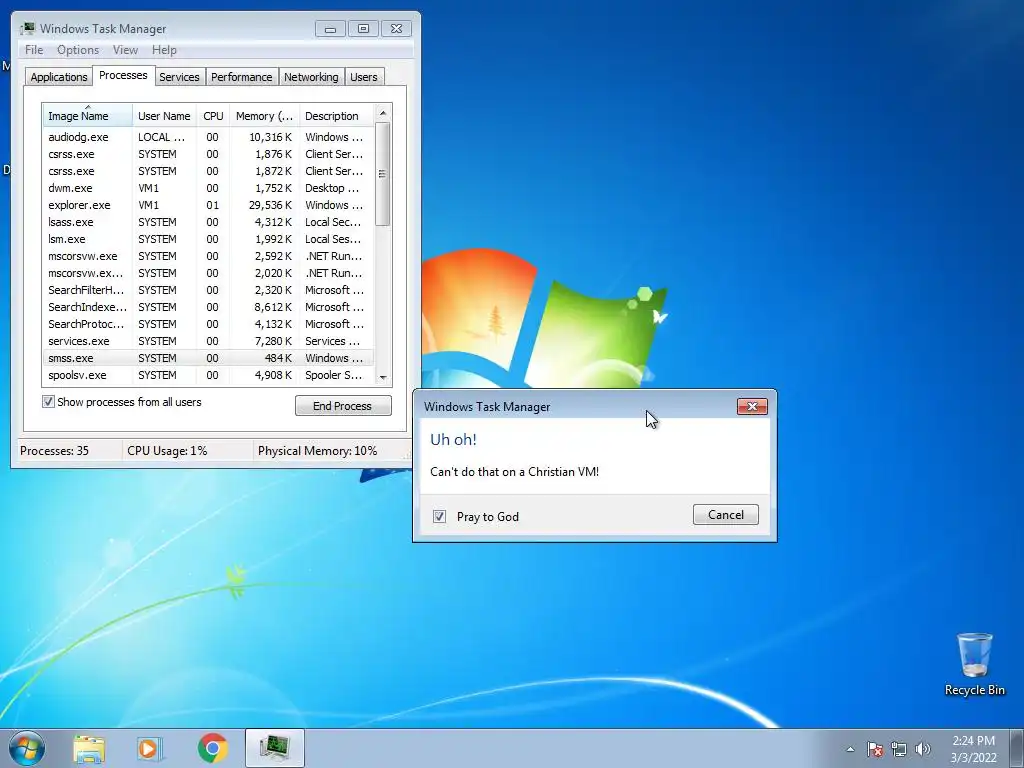
Task: Open the Help menu
Action: 164,50
